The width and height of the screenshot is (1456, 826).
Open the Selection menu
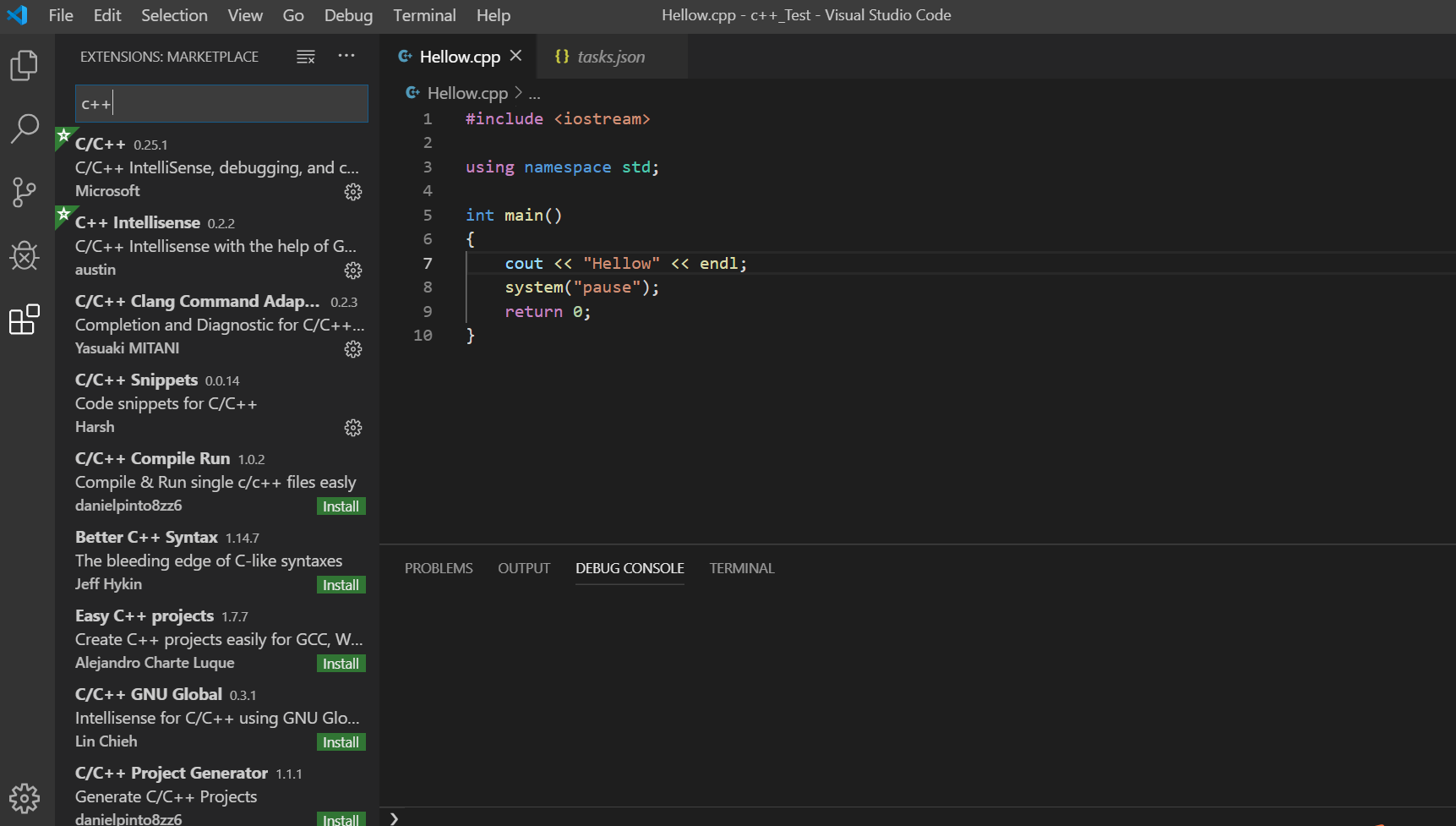[x=174, y=15]
